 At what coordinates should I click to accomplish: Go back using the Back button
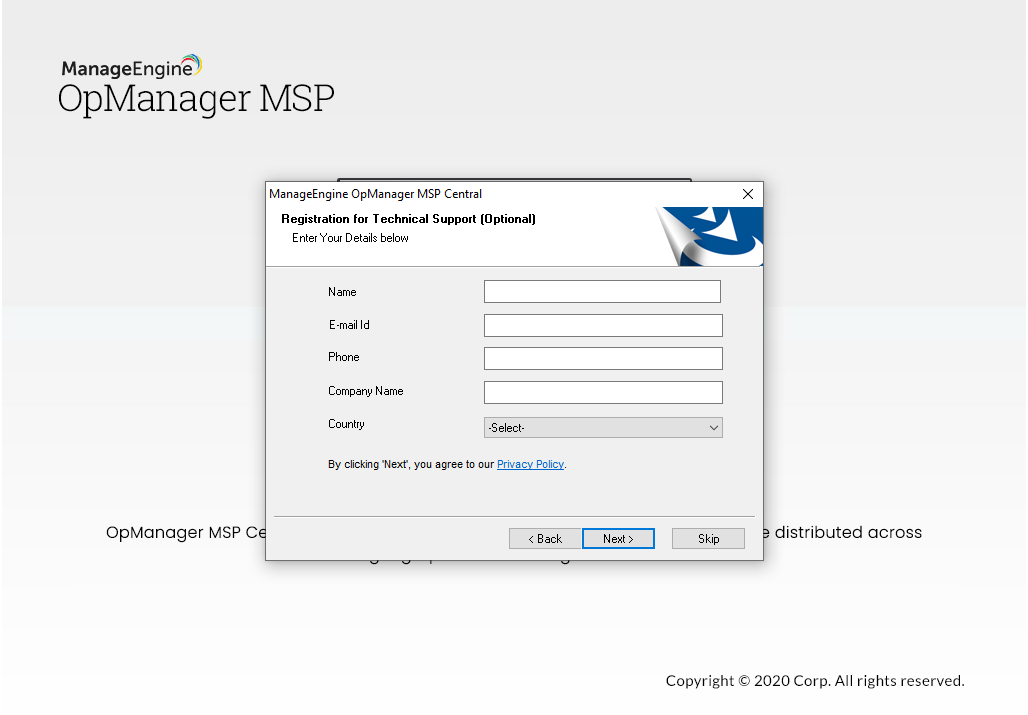[x=545, y=538]
